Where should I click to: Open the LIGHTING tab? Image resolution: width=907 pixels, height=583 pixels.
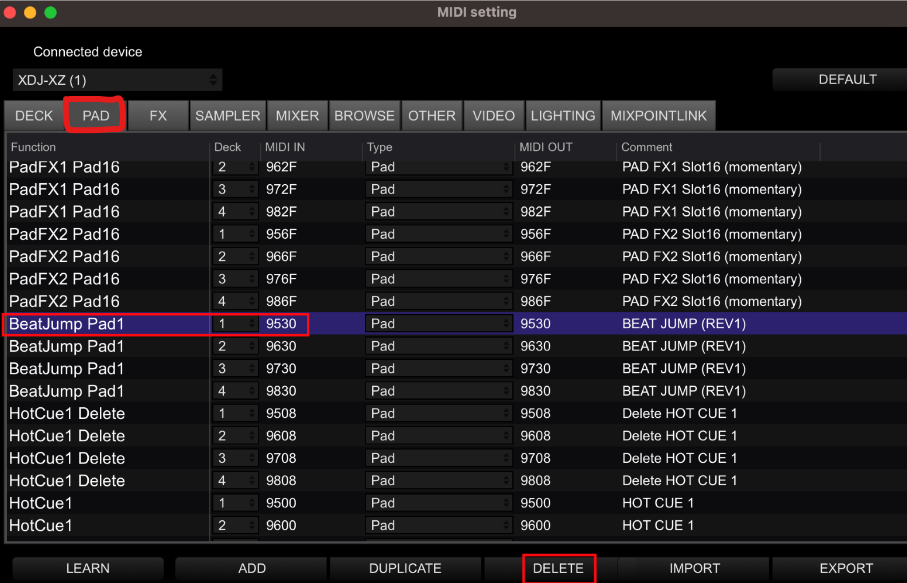pyautogui.click(x=562, y=115)
